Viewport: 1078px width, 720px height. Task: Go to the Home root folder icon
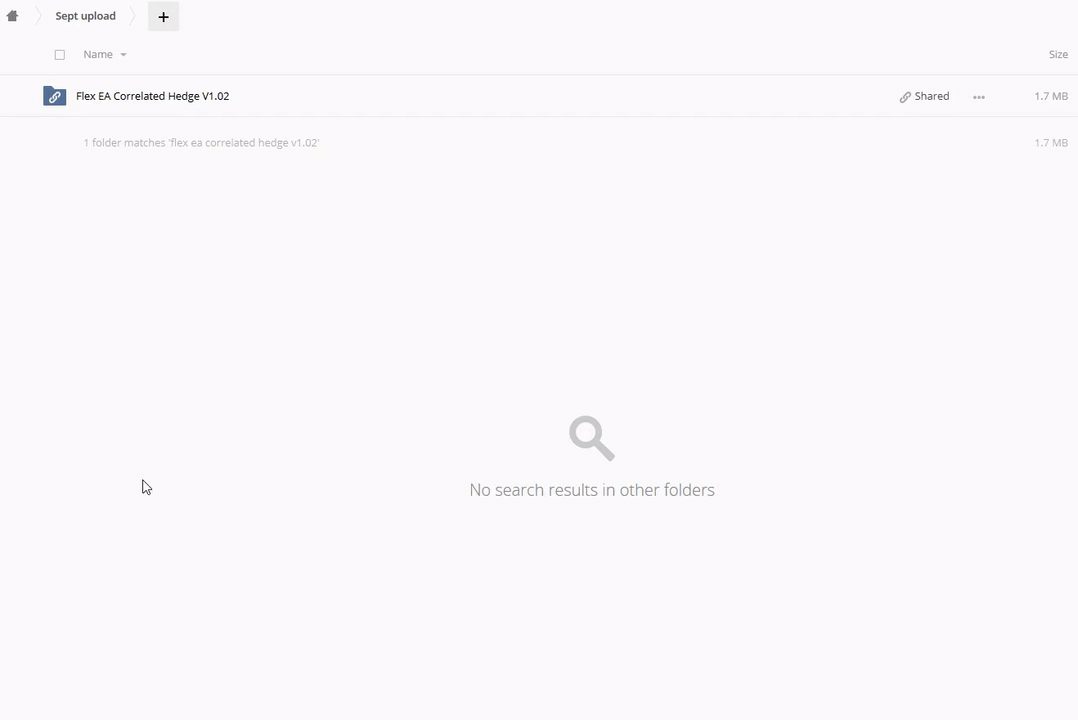12,16
